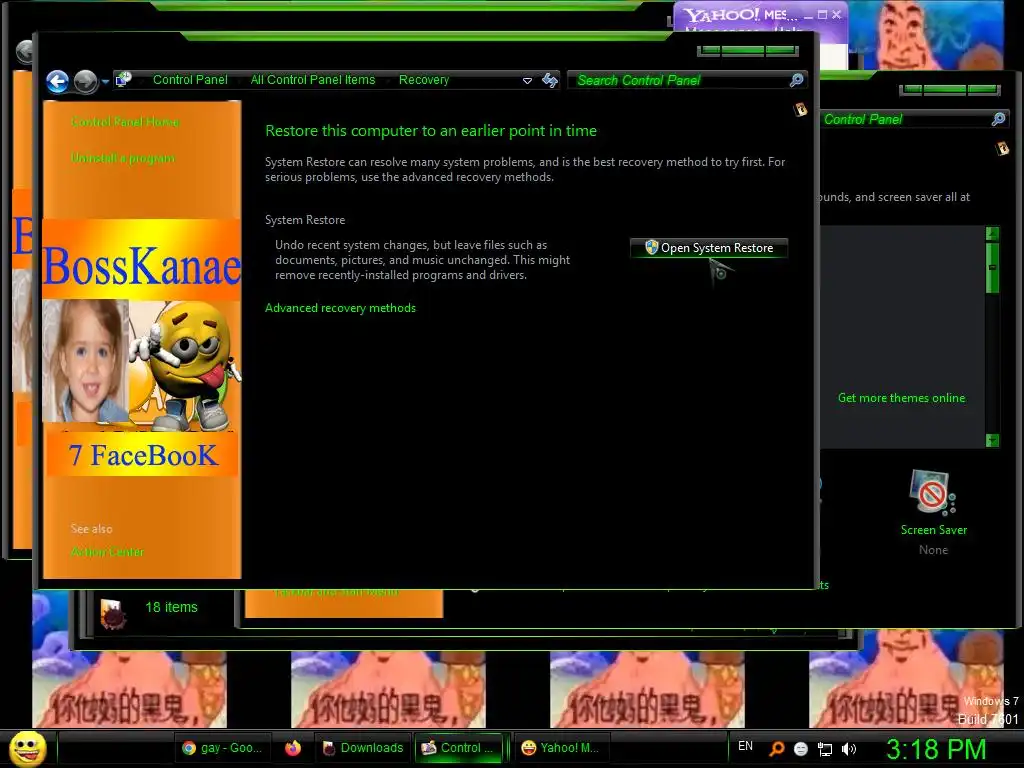The width and height of the screenshot is (1024, 768).
Task: Click the orange search icon in system tray
Action: (776, 749)
